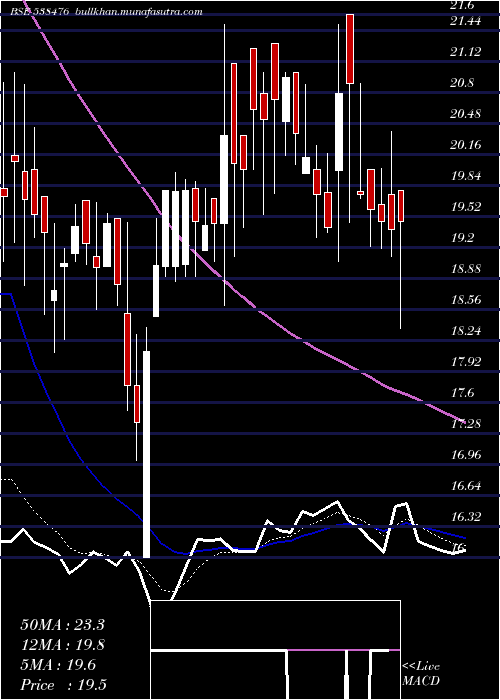Select the 16.64 price axis label
This screenshot has width=500, height=700.
(x=466, y=486)
